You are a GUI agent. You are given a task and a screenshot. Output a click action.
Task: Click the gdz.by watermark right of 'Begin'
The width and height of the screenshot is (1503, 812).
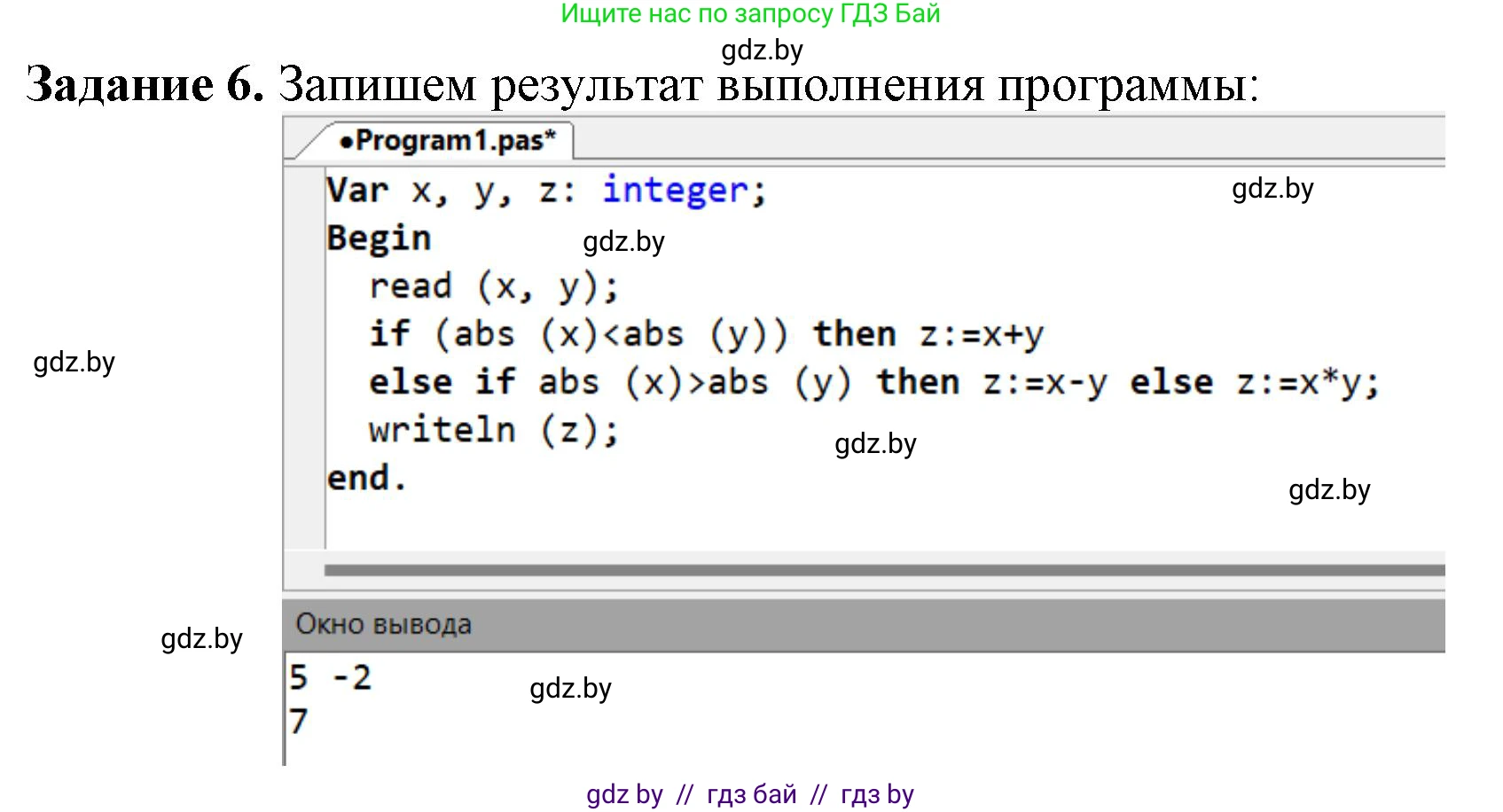point(623,242)
